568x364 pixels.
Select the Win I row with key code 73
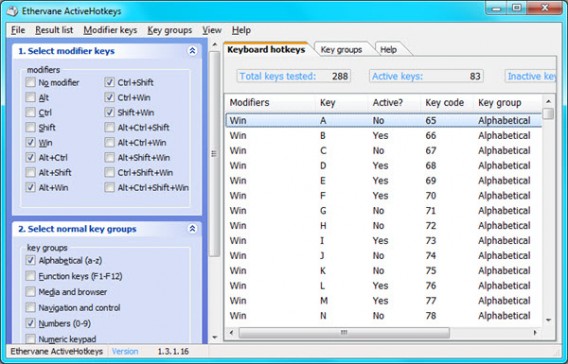click(383, 240)
